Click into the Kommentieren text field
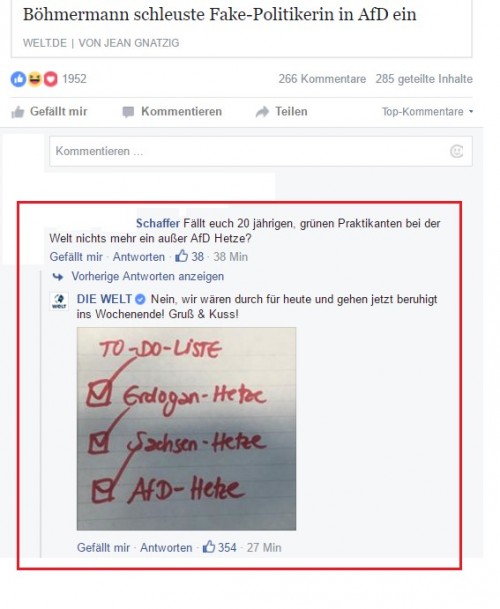This screenshot has width=500, height=609. 261,151
